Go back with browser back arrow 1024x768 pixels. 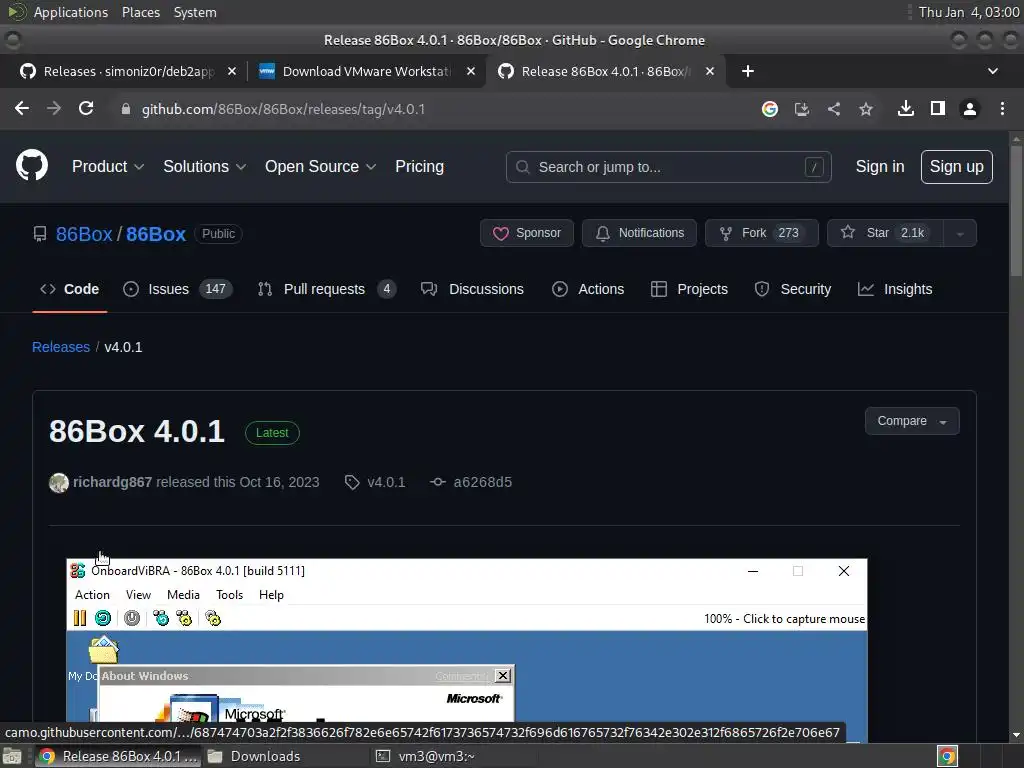22,108
